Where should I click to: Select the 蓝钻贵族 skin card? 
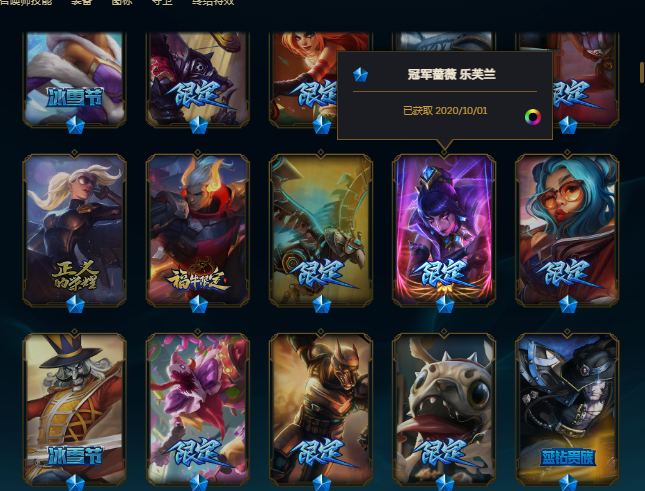pos(567,409)
